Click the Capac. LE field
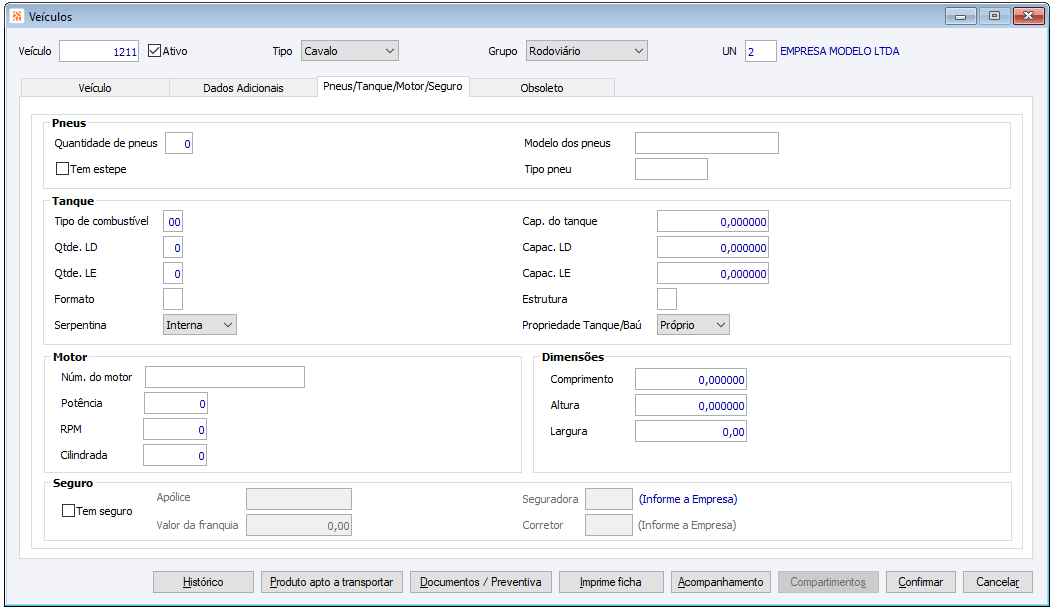 pyautogui.click(x=713, y=274)
